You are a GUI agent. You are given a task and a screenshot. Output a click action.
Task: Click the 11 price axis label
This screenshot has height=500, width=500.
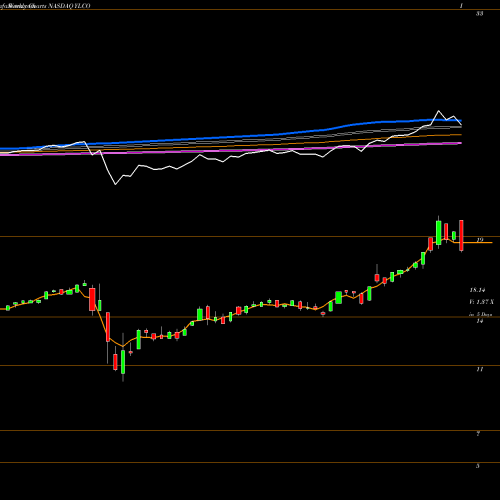coord(479,369)
